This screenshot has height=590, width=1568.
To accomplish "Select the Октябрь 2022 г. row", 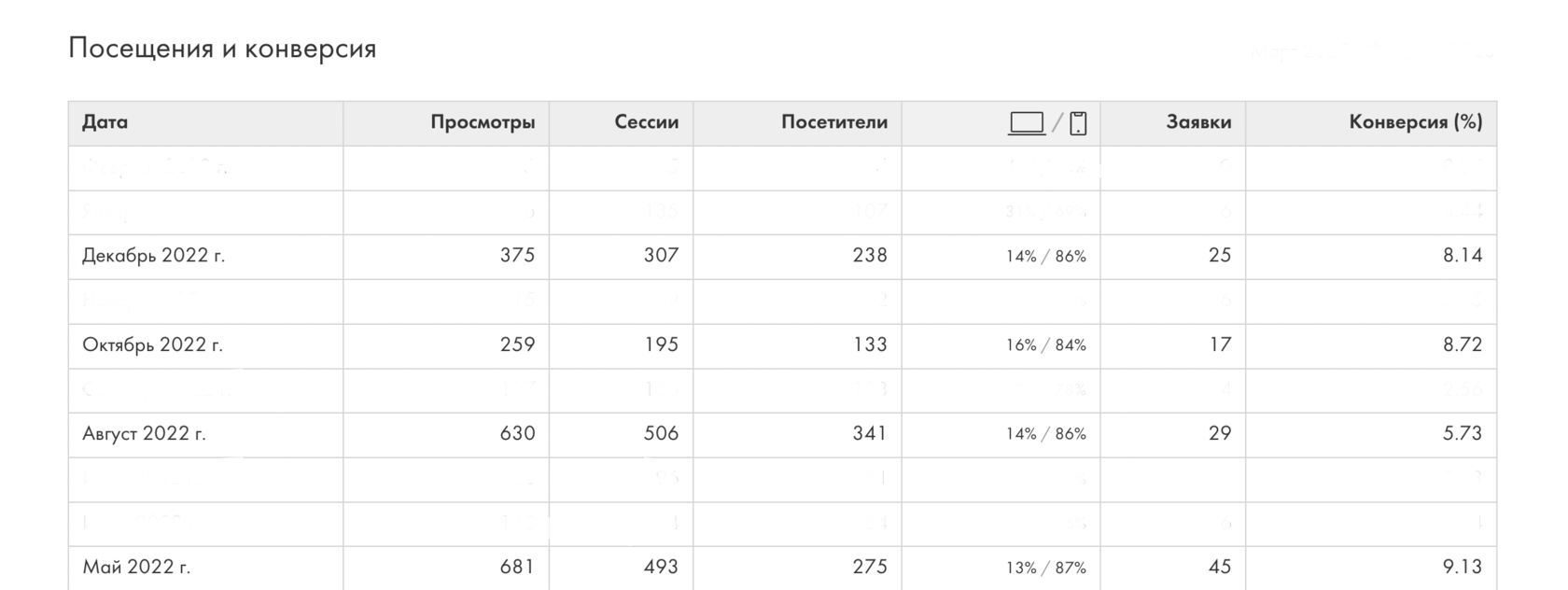I will (x=152, y=345).
